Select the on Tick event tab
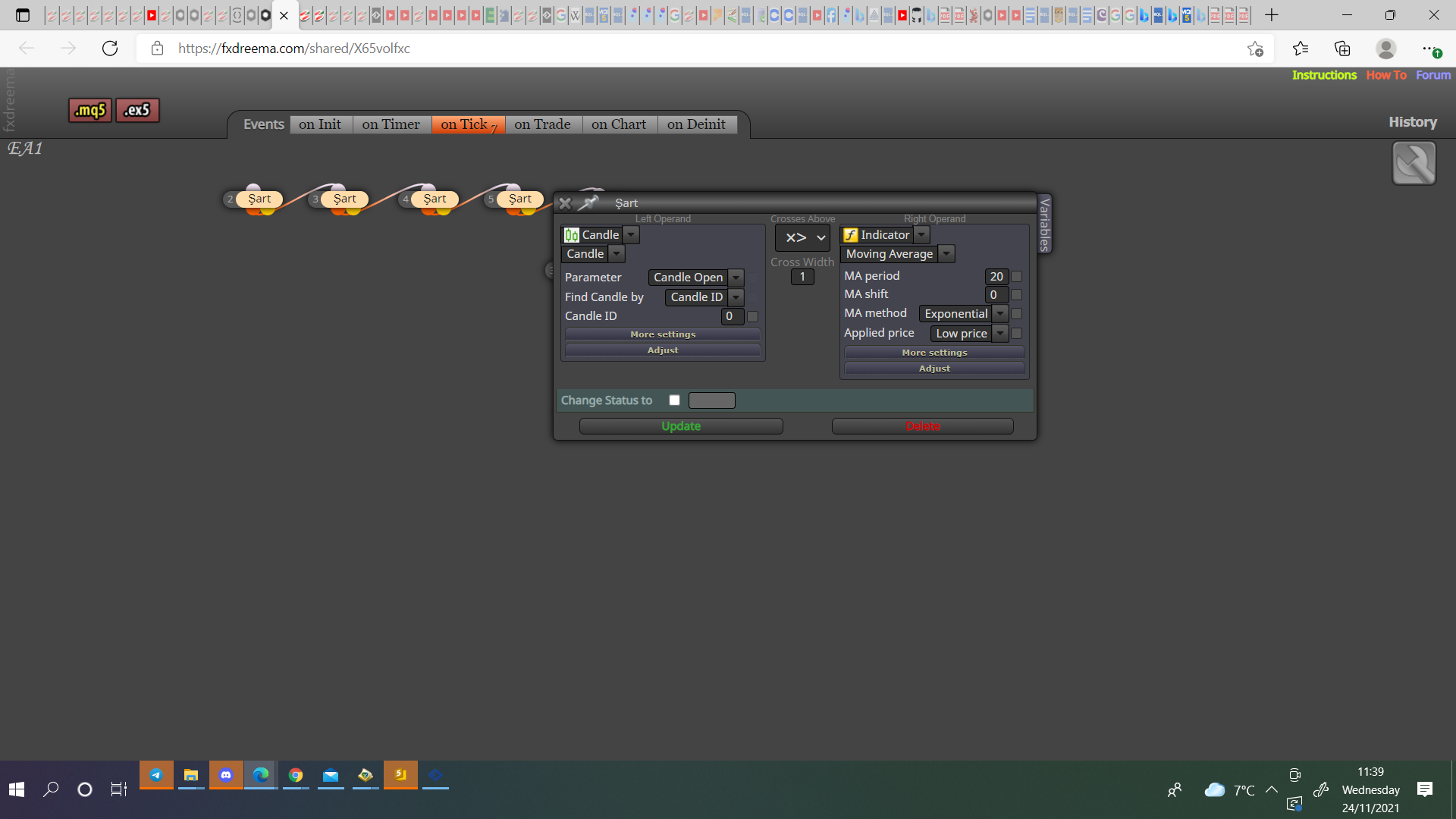 coord(468,124)
